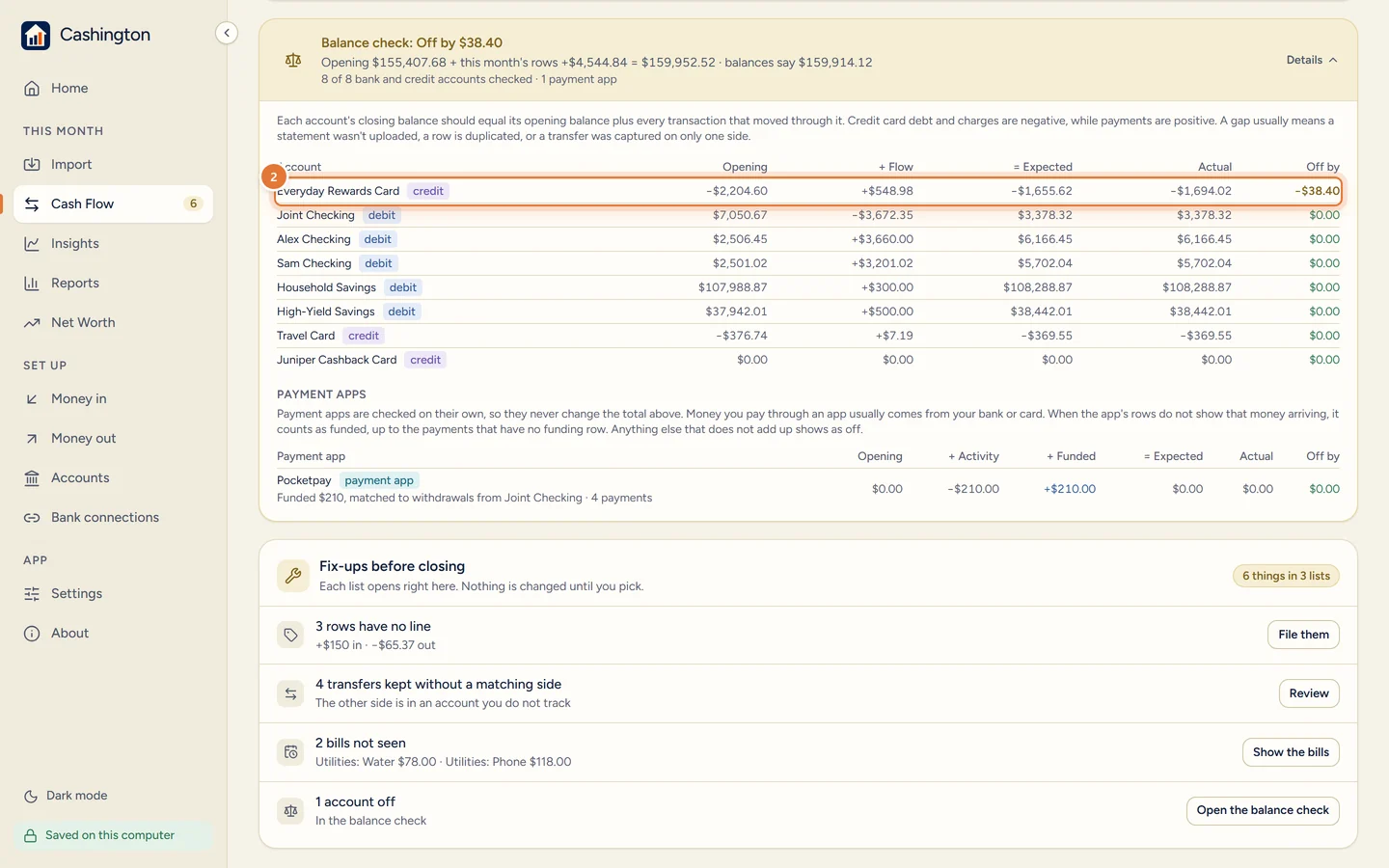Click the Sam Checking account name

(313, 263)
